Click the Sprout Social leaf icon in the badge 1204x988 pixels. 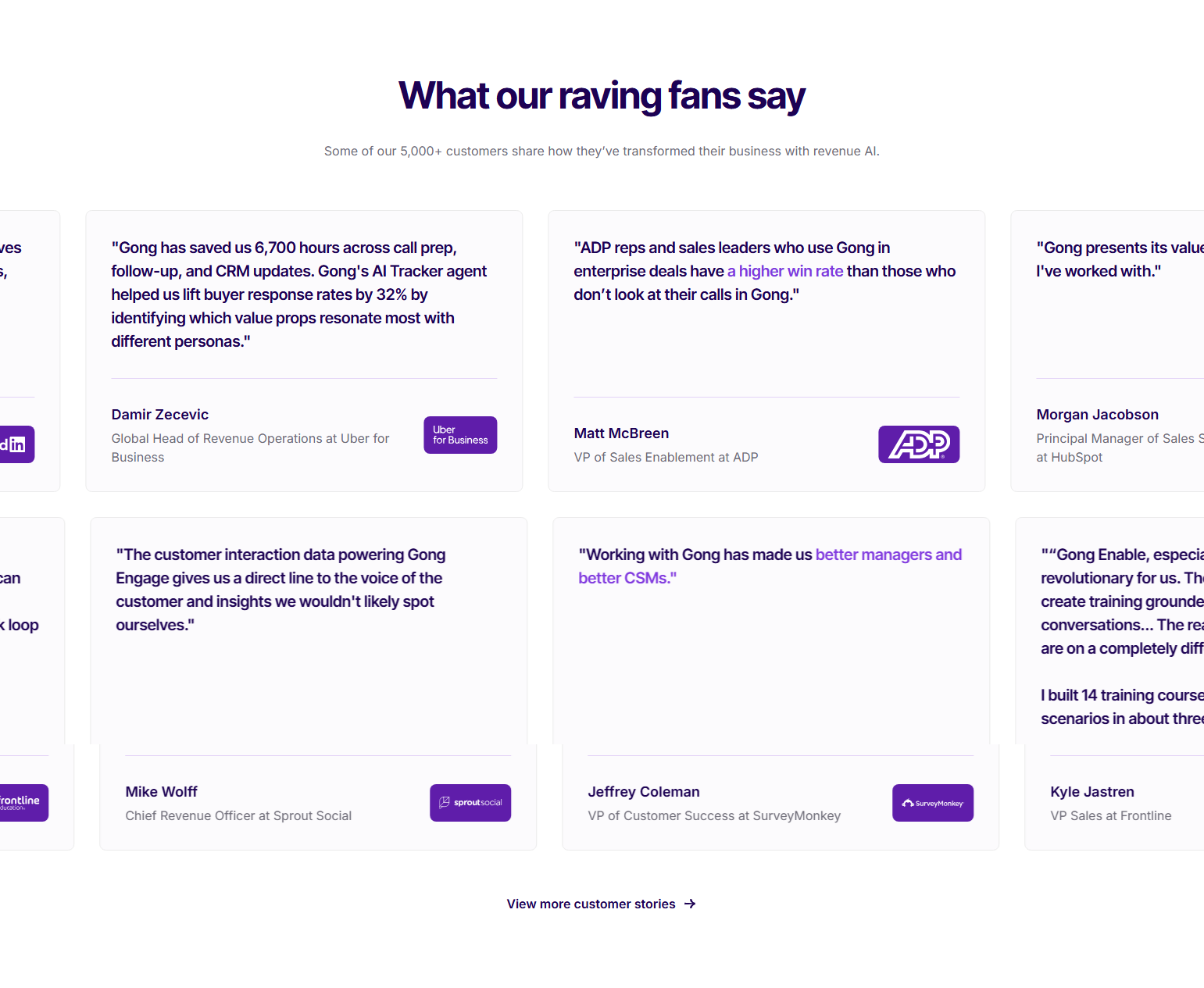443,802
